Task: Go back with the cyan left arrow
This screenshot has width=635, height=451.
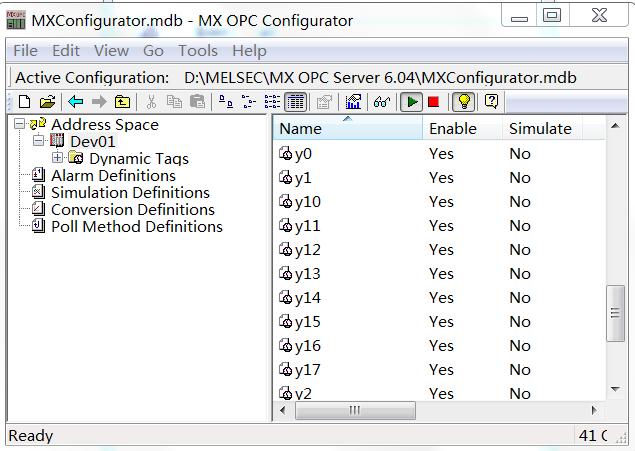Action: pyautogui.click(x=76, y=102)
